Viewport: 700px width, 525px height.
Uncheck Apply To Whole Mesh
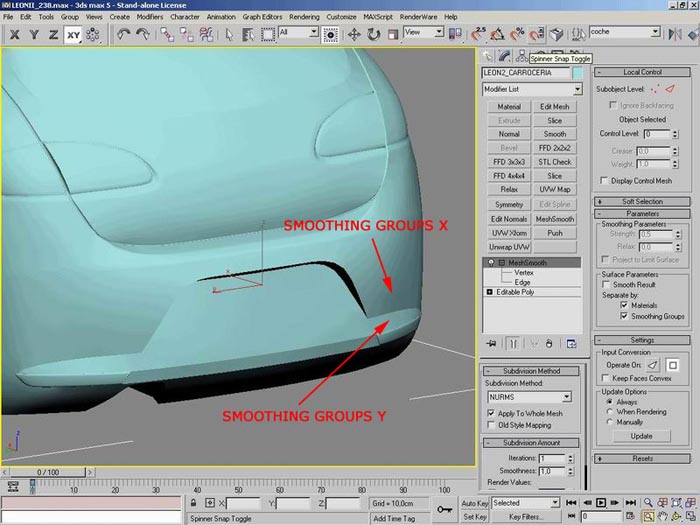click(x=490, y=412)
